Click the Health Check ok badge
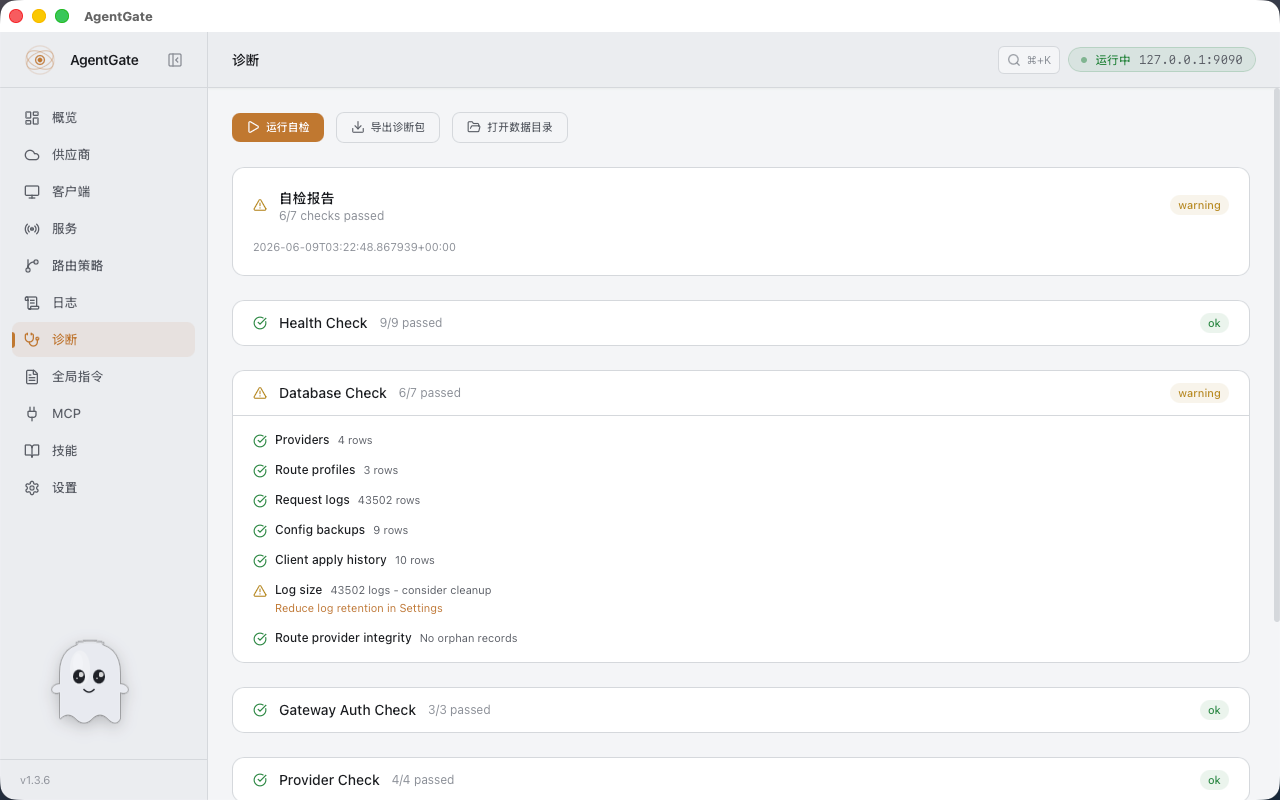 click(x=1214, y=323)
